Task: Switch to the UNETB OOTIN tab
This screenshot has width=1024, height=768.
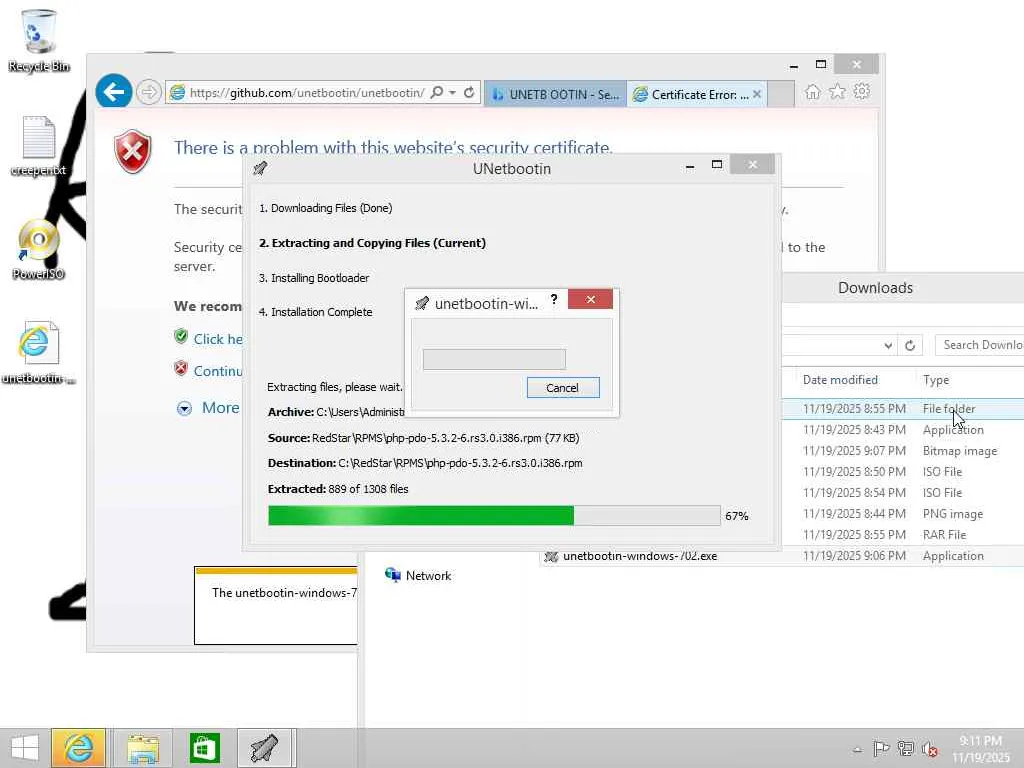Action: pyautogui.click(x=555, y=94)
